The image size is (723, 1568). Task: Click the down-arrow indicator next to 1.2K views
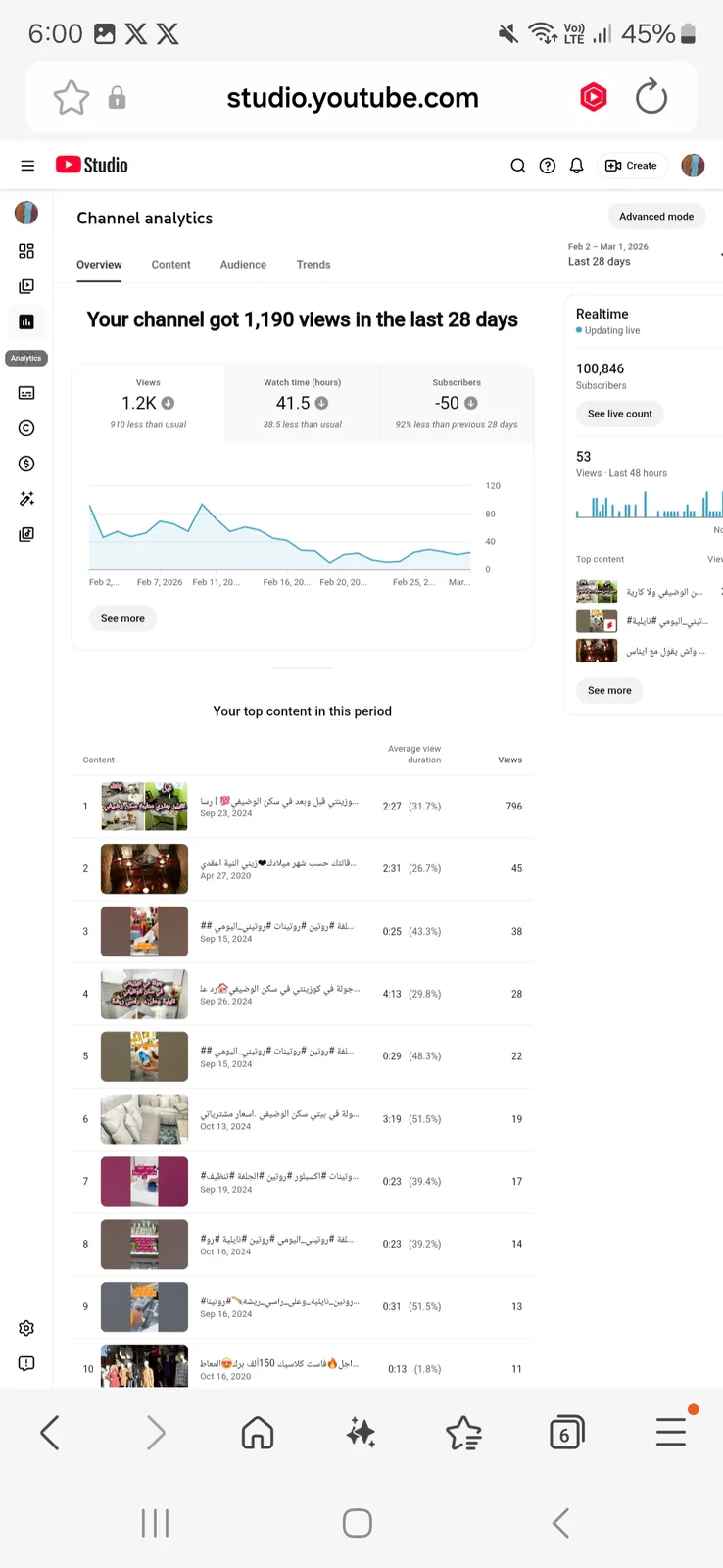point(169,403)
